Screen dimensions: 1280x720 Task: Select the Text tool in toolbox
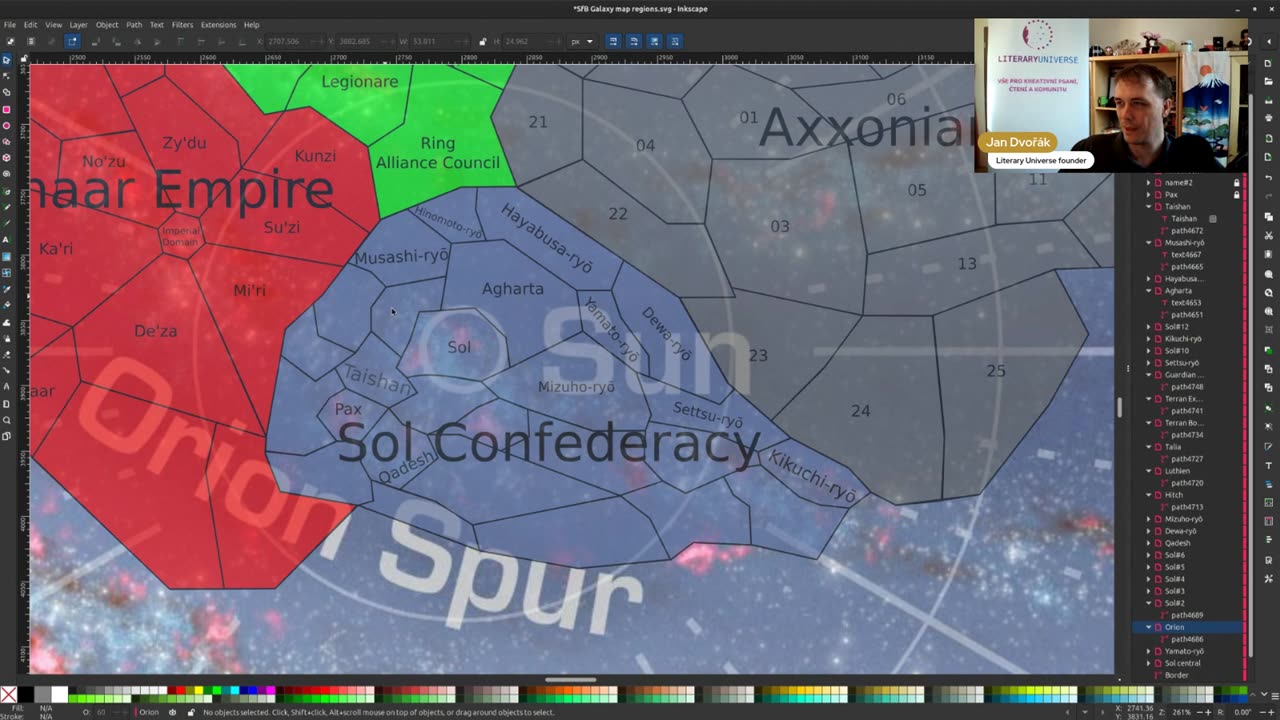pyautogui.click(x=6, y=239)
